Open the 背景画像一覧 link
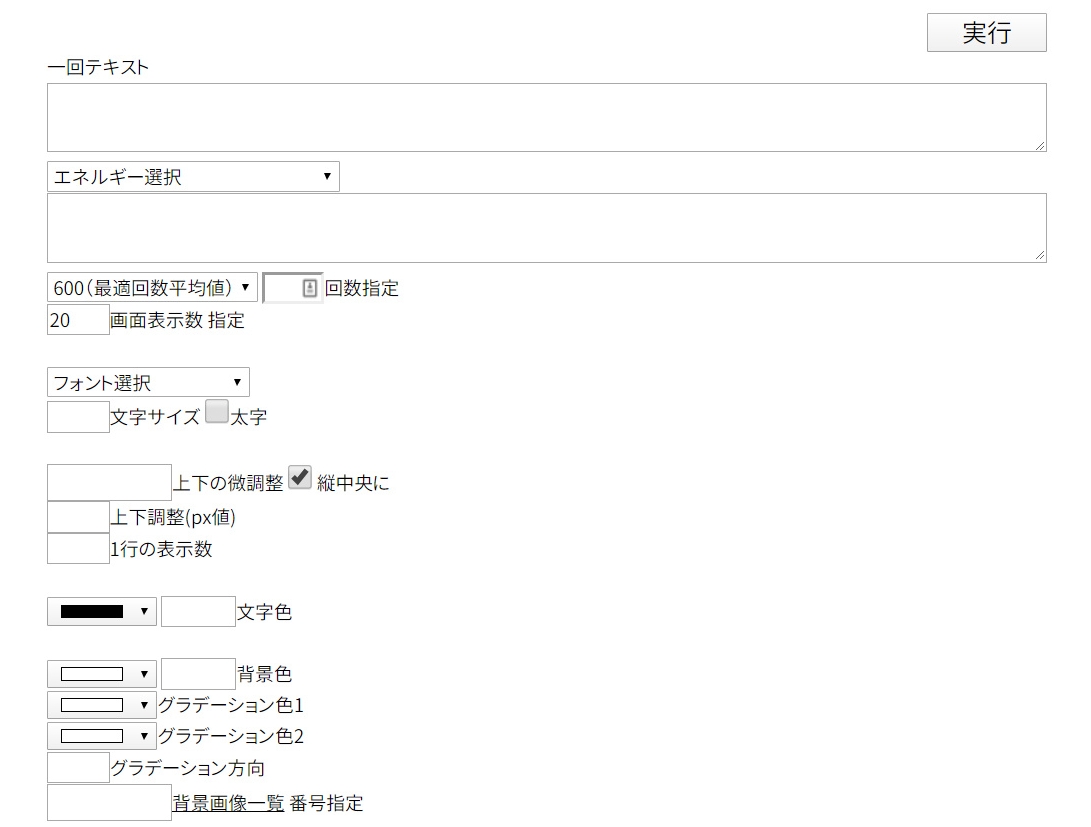The width and height of the screenshot is (1091, 827). [x=228, y=803]
